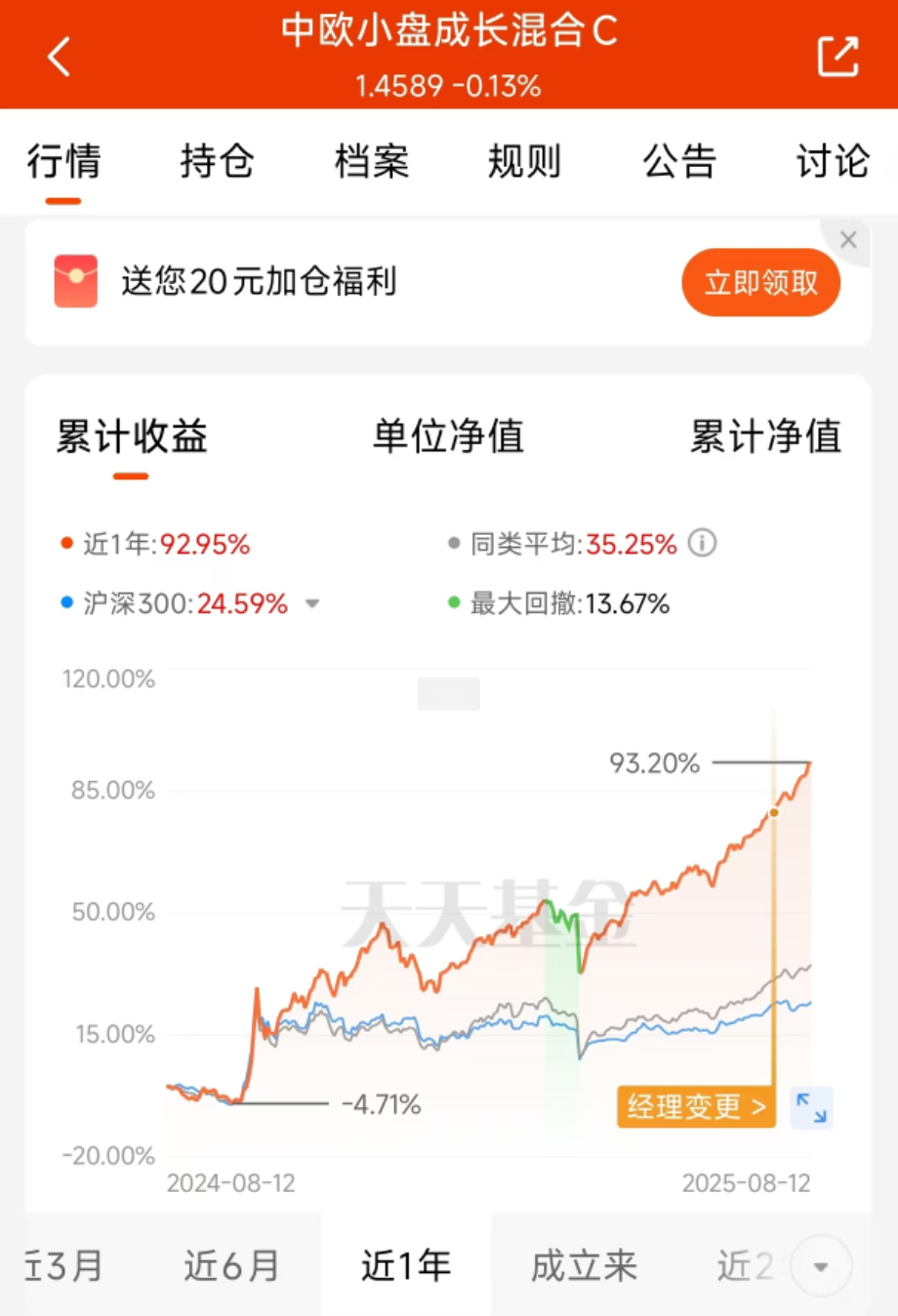Tap the orange manager-change marker on chart

tap(774, 812)
